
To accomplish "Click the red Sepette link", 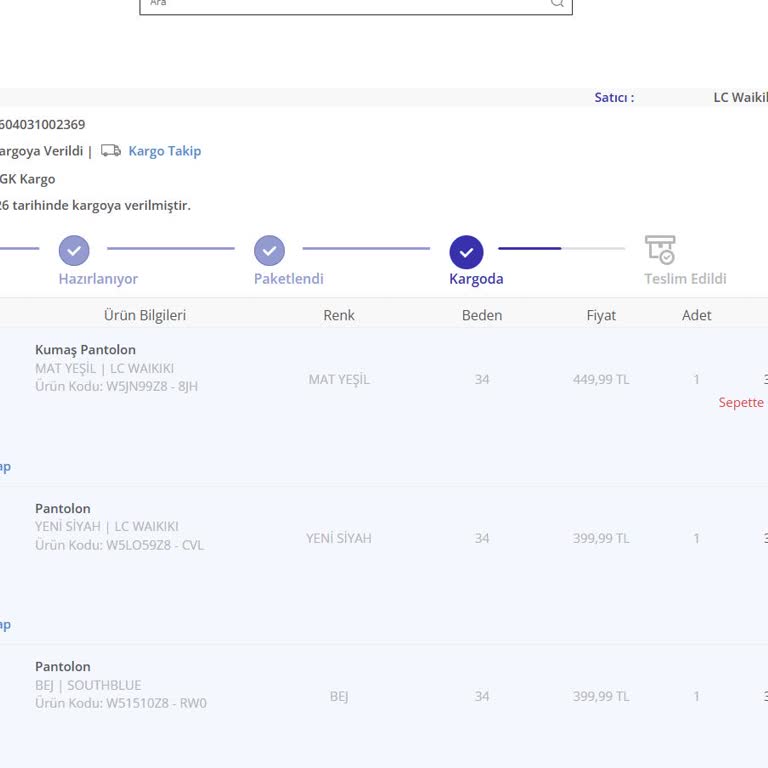I will point(741,402).
